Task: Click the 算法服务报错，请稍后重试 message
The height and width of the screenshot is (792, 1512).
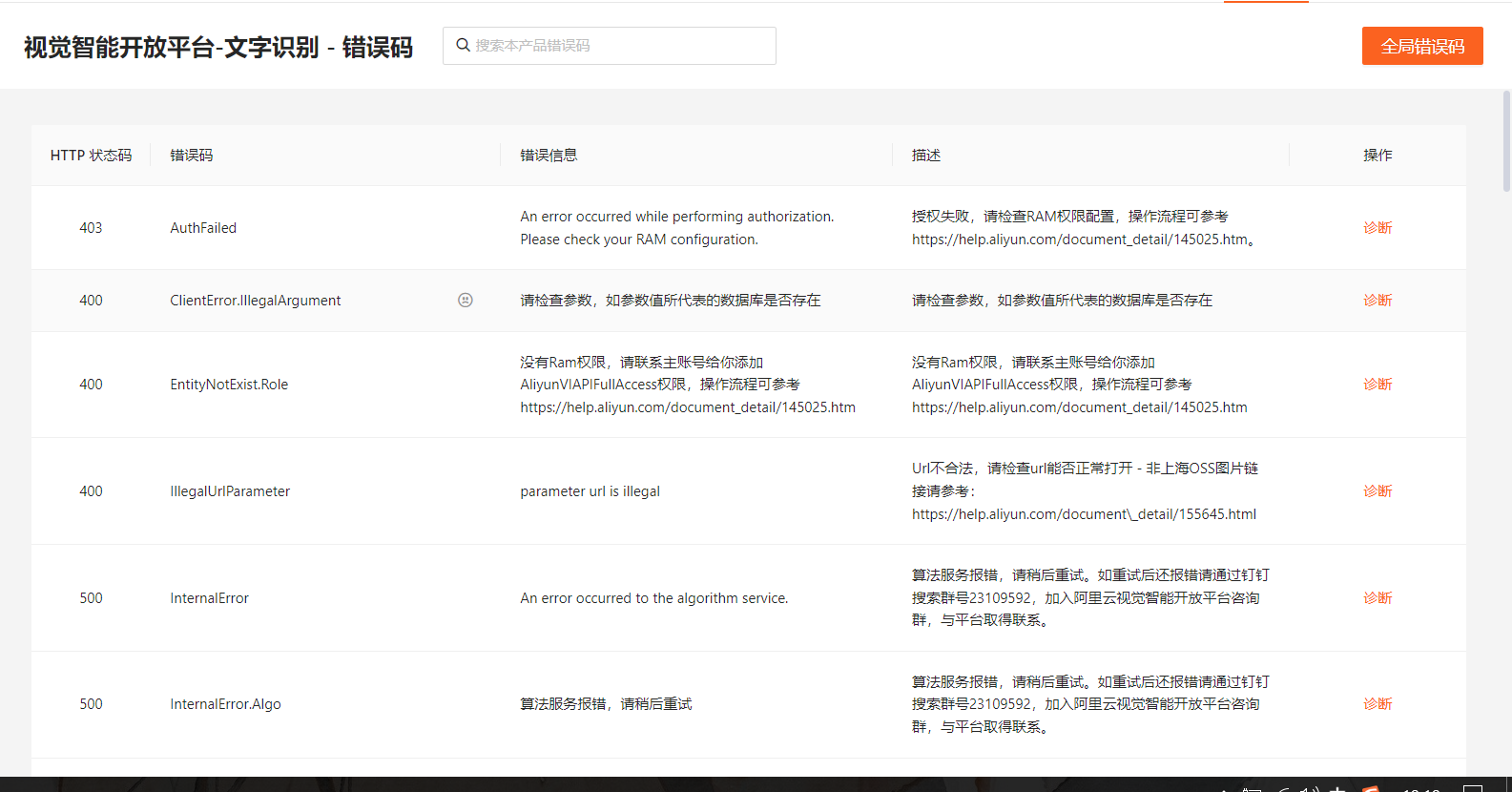Action: point(606,704)
